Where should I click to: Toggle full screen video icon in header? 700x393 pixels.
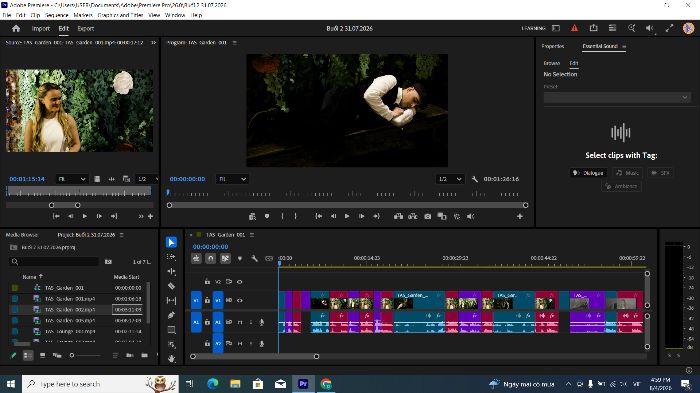pyautogui.click(x=669, y=28)
